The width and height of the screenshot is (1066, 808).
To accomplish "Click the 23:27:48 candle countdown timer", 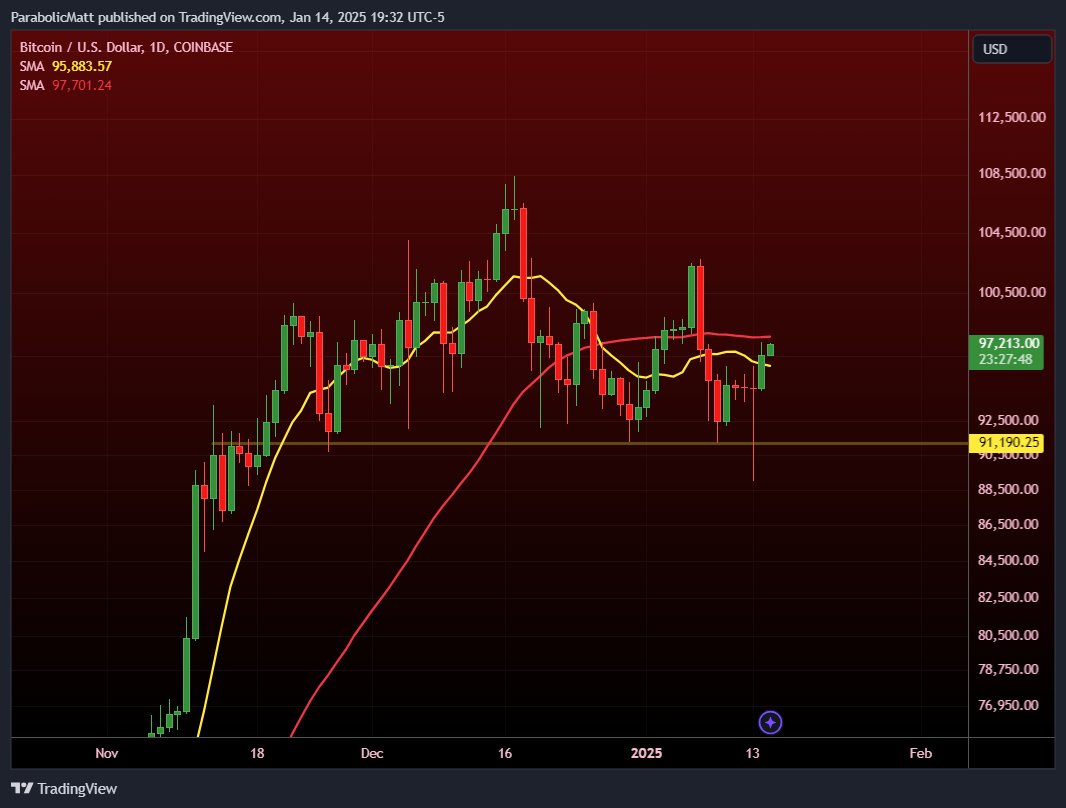I will point(1005,359).
